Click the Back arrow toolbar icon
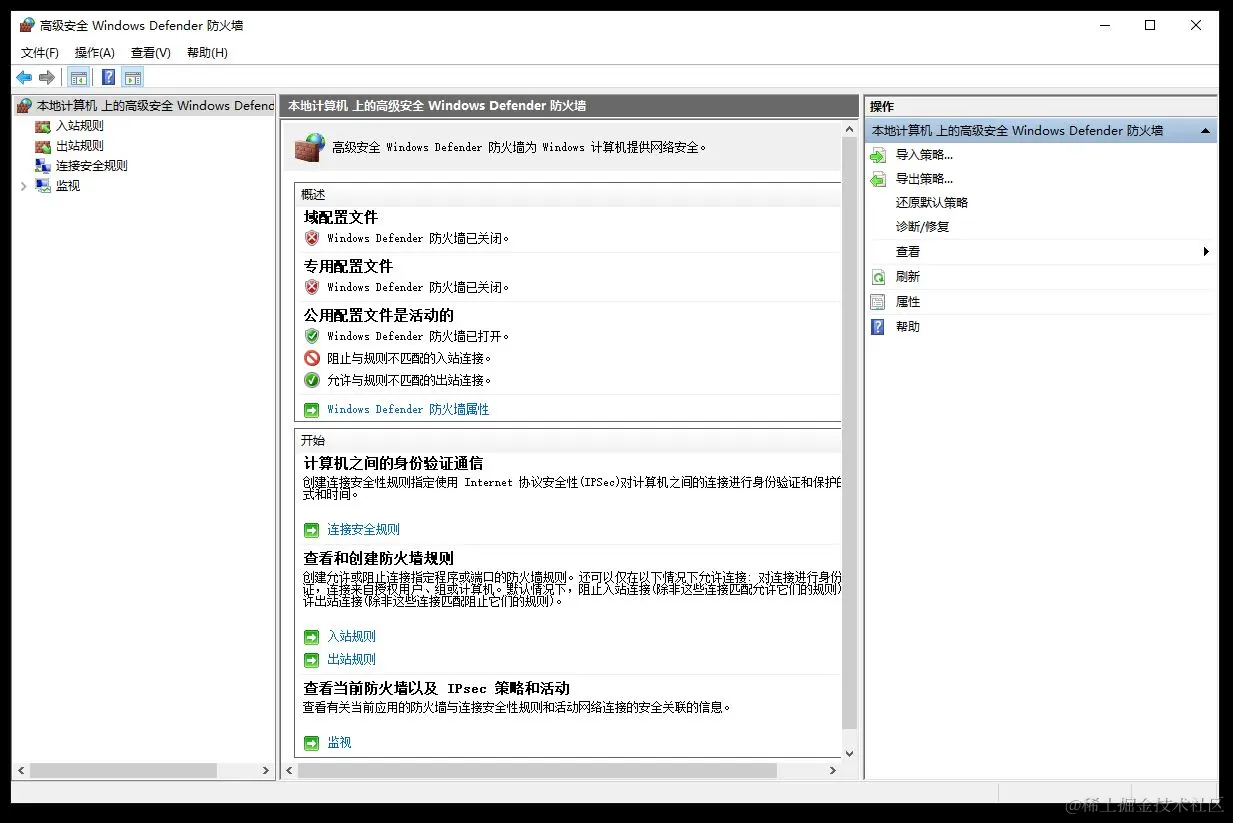Image resolution: width=1233 pixels, height=823 pixels. (24, 78)
